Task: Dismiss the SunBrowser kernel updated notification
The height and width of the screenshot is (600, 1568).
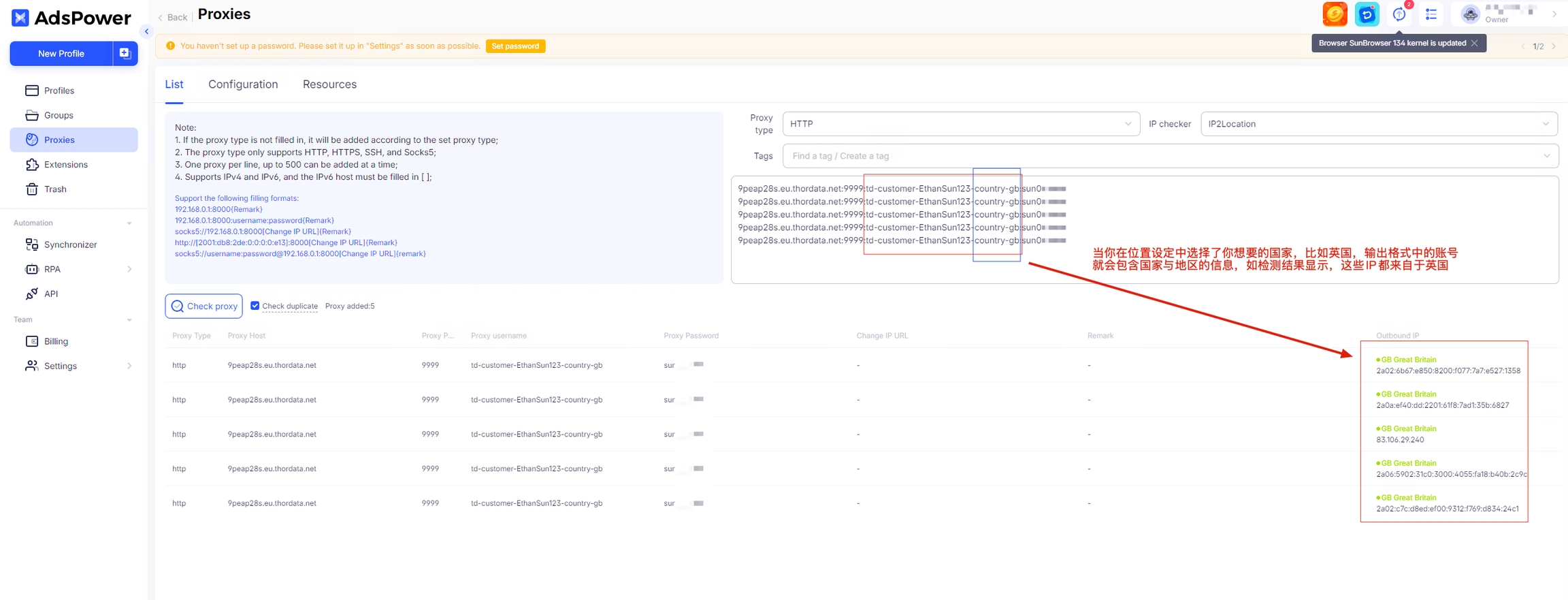Action: [1474, 43]
